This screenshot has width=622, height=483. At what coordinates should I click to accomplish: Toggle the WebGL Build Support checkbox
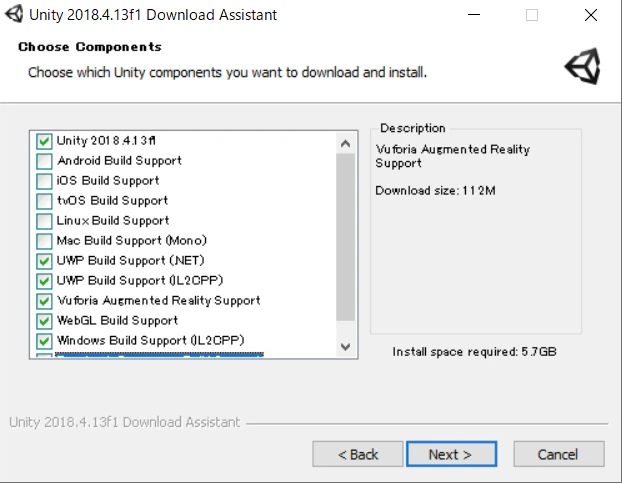tap(44, 321)
